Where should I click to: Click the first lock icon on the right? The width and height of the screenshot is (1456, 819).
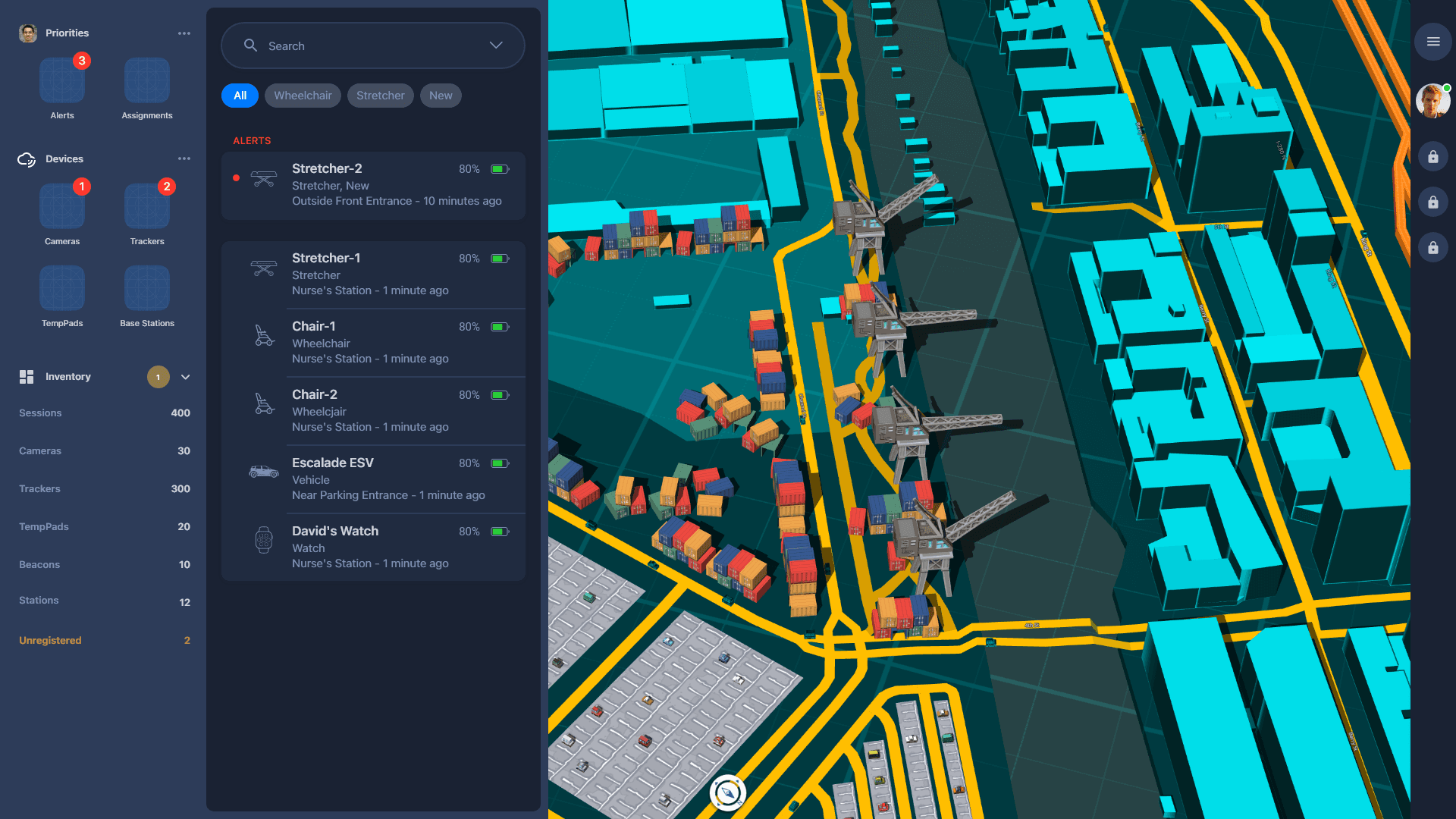point(1432,157)
